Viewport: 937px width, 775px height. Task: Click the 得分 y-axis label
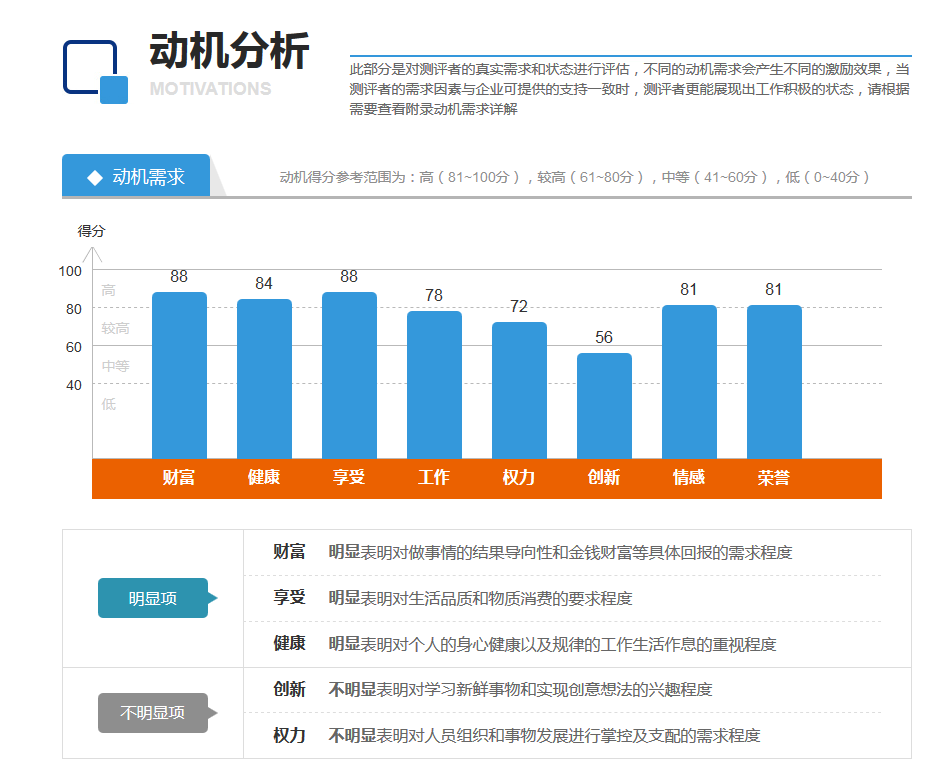[92, 231]
